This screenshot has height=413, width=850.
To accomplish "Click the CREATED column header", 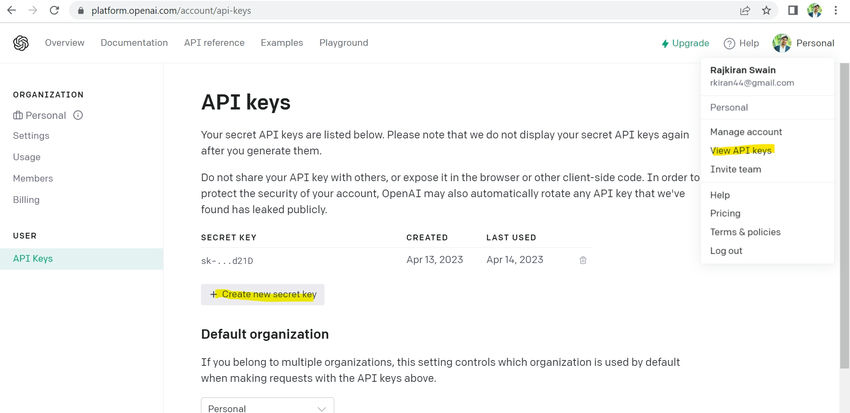I will point(427,237).
